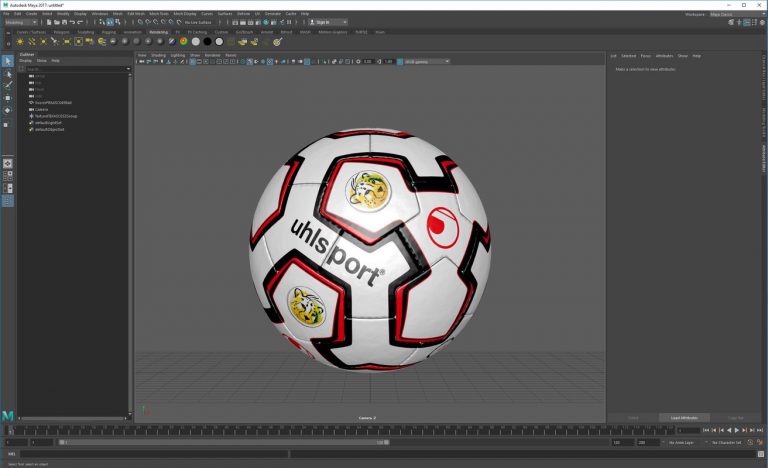Viewport: 768px width, 468px height.
Task: Toggle the single perspective panel layout
Action: [7, 163]
